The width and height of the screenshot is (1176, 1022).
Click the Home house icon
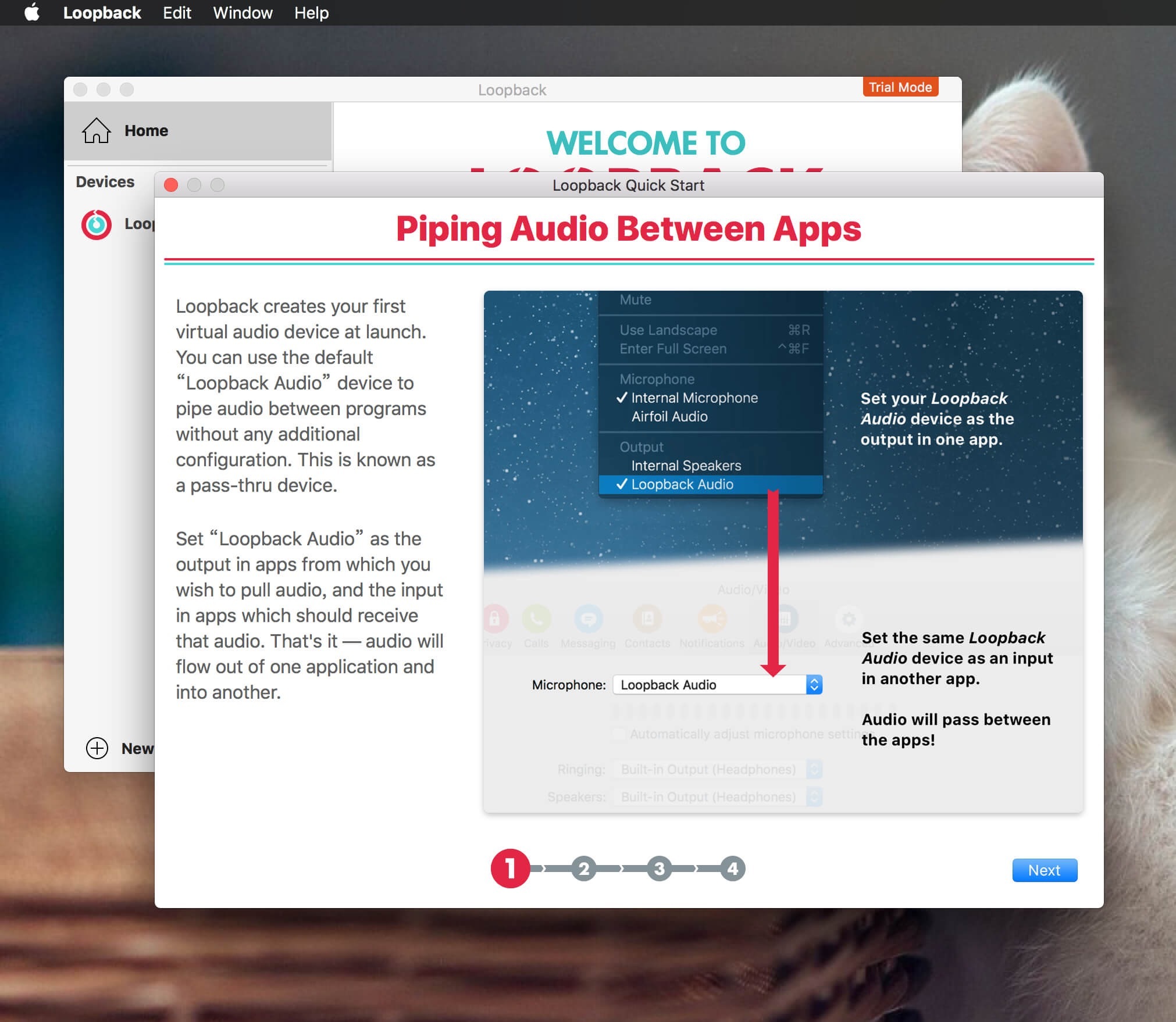click(x=96, y=131)
